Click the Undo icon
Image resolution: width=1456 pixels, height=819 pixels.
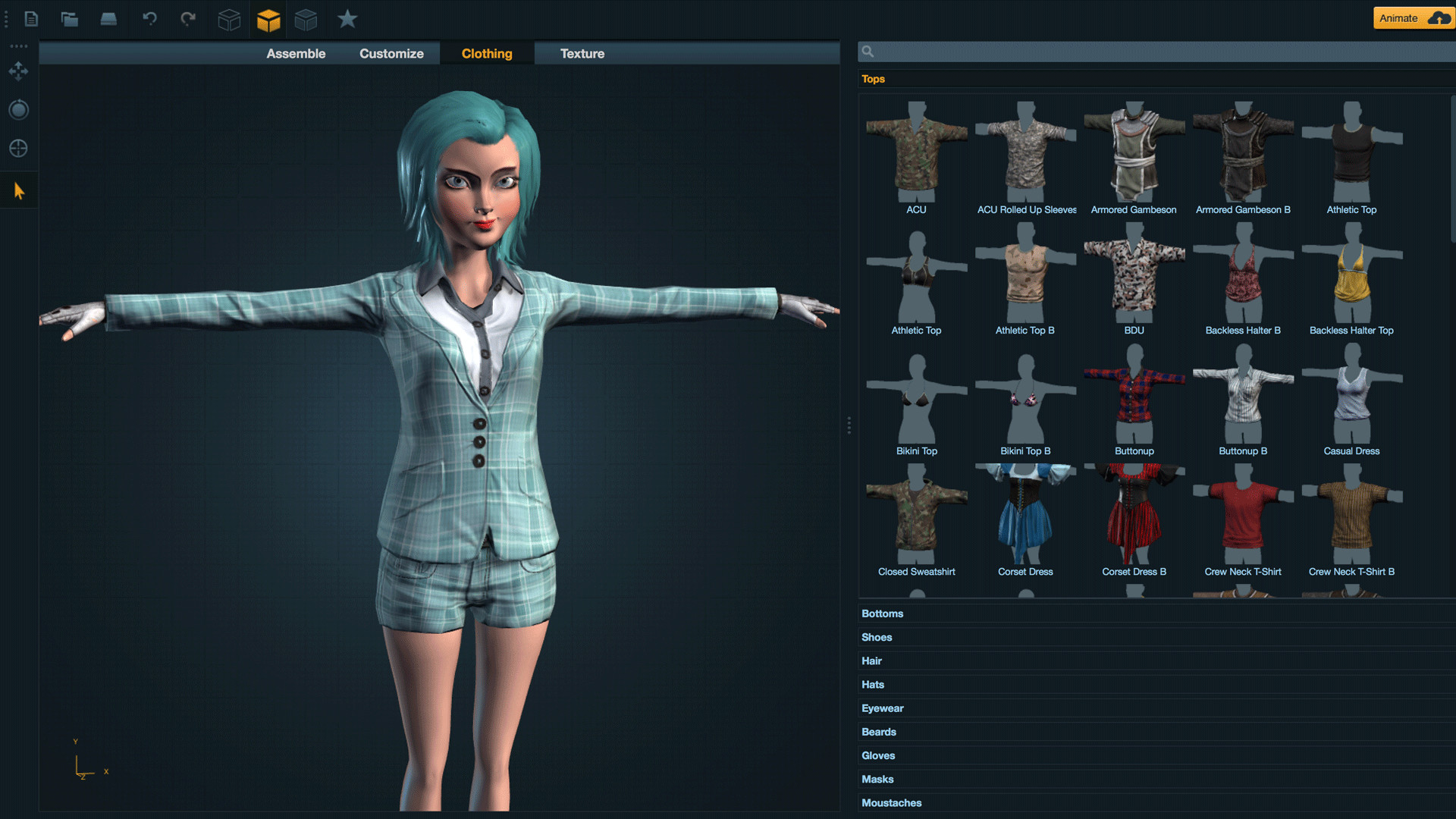[x=149, y=19]
